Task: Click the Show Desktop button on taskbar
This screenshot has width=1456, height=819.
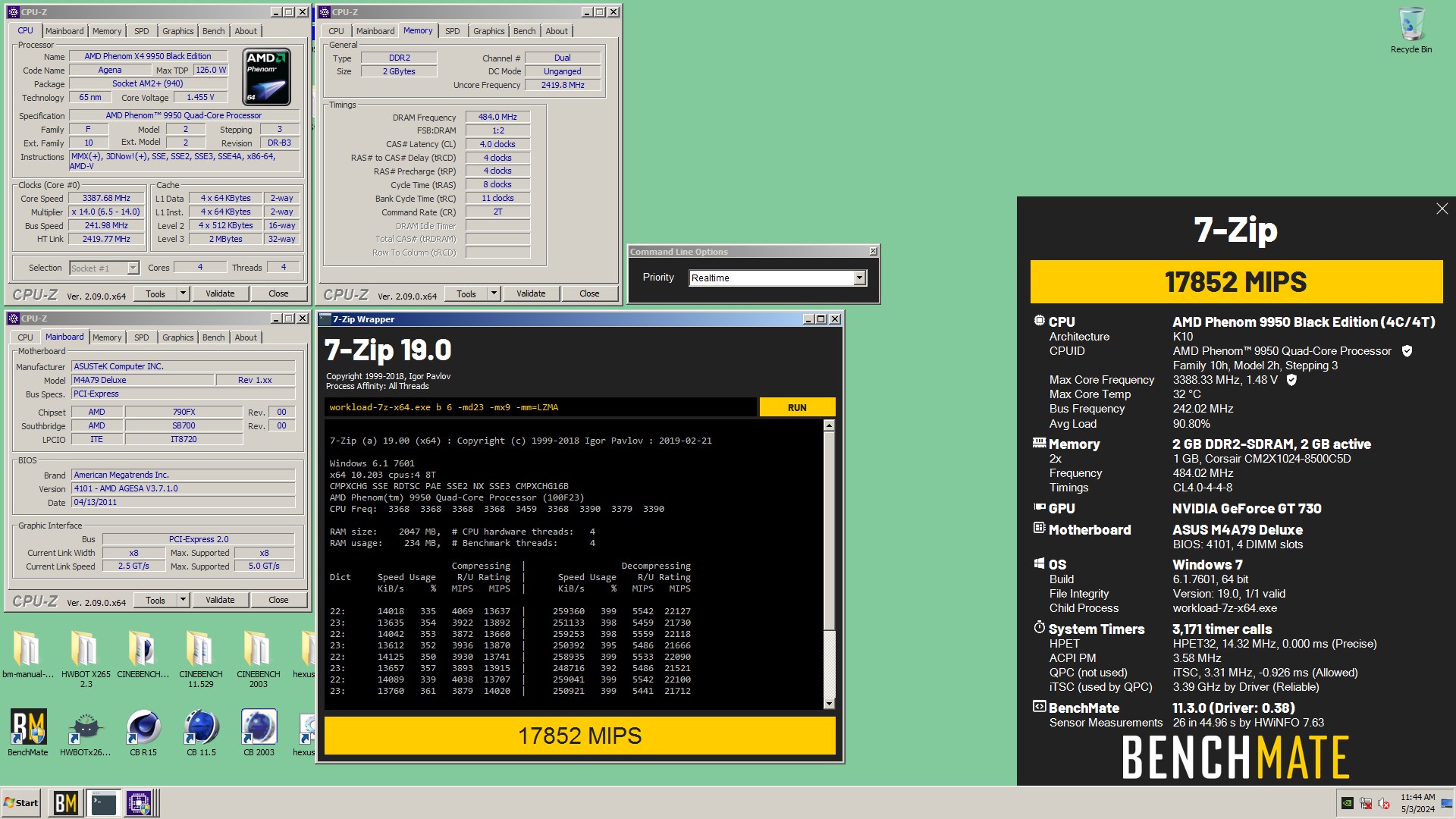Action: point(1448,803)
